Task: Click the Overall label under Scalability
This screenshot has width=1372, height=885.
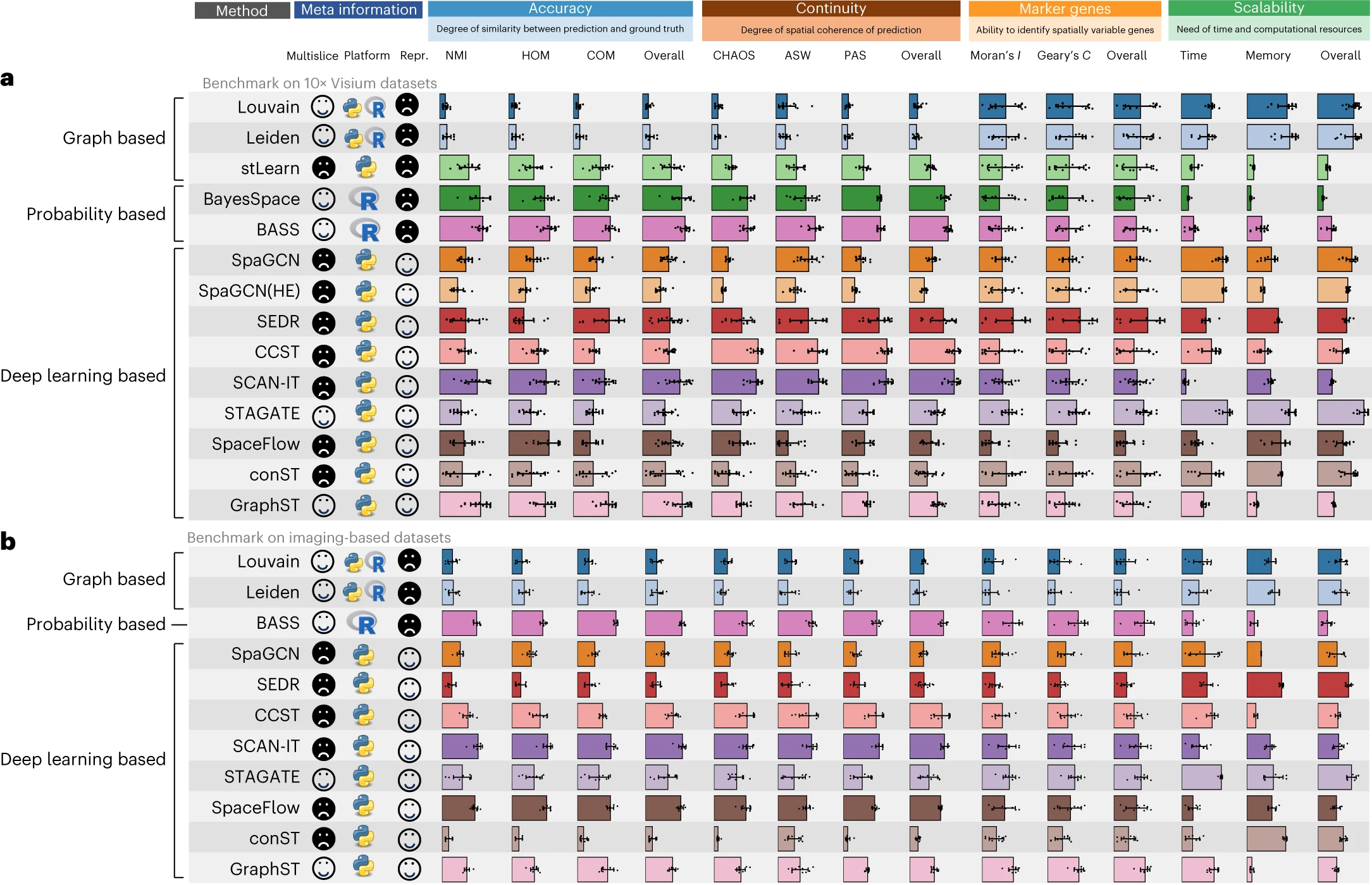Action: (x=1340, y=56)
